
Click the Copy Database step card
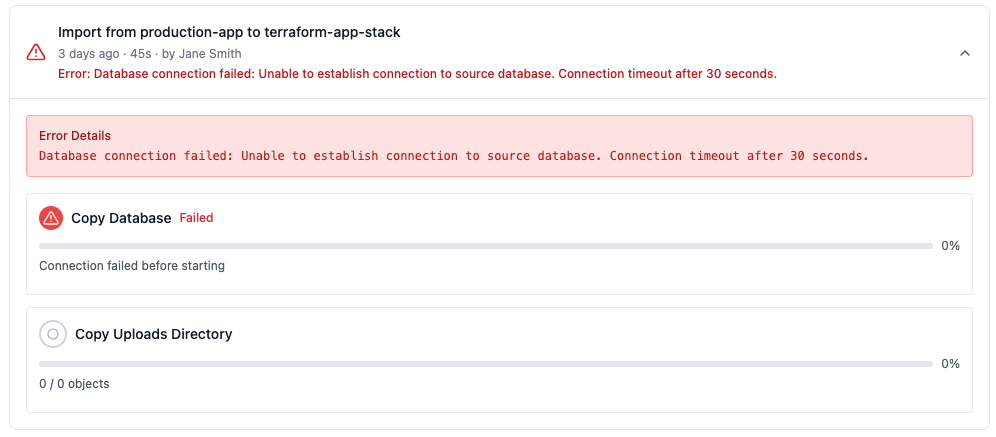(499, 244)
